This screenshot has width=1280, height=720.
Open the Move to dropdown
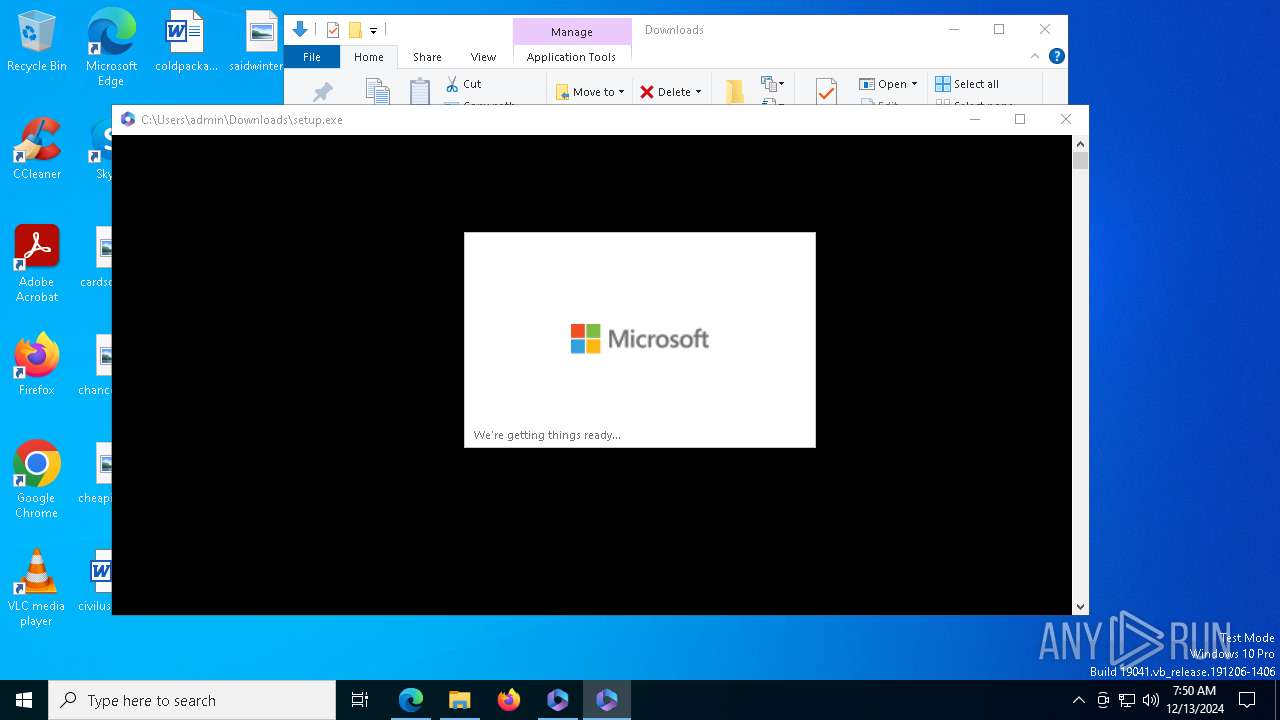pyautogui.click(x=590, y=92)
